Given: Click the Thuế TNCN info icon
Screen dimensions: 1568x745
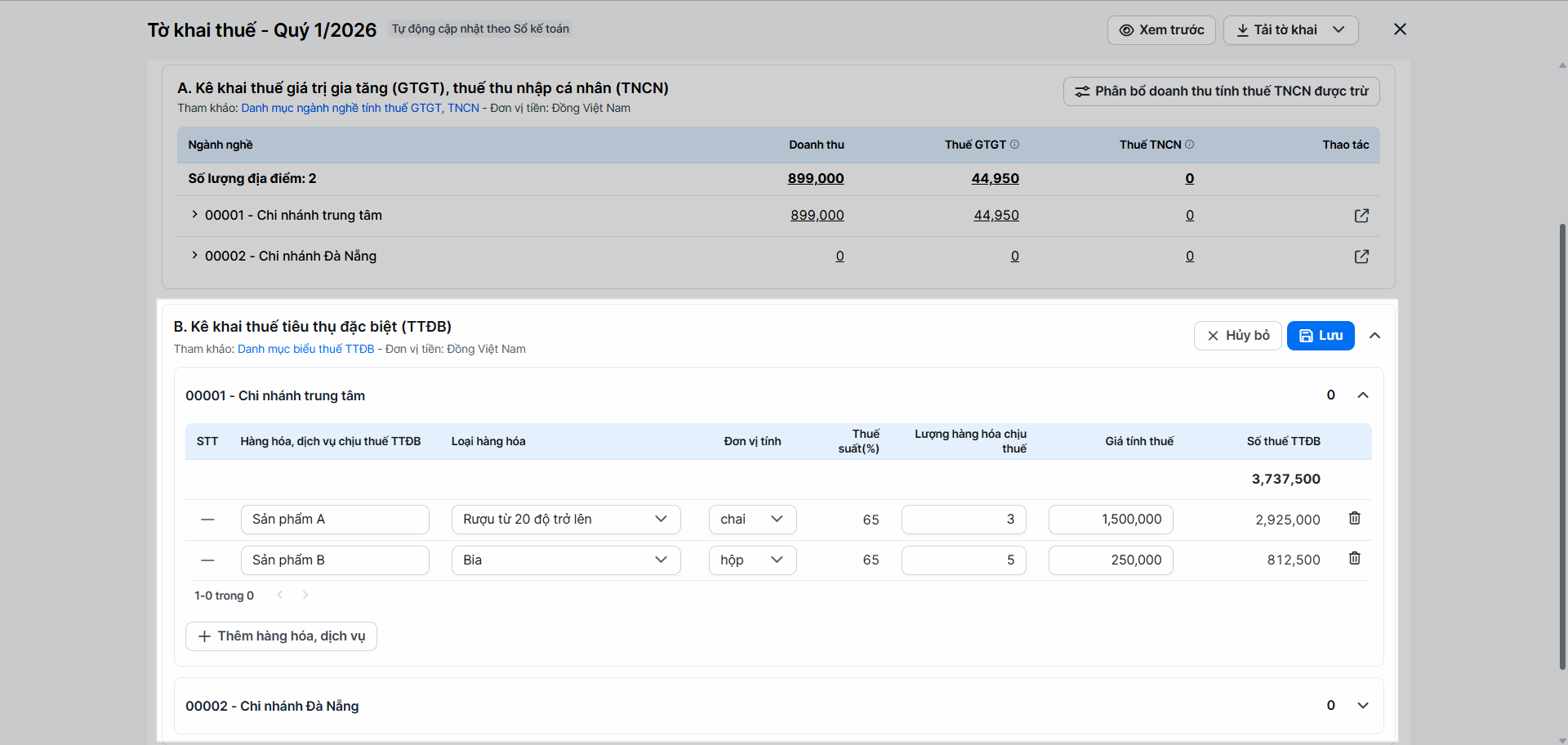Looking at the screenshot, I should (x=1189, y=145).
